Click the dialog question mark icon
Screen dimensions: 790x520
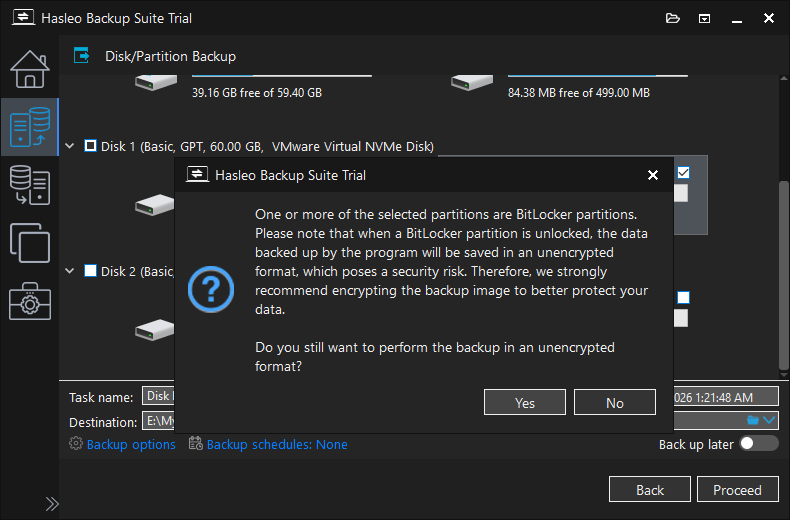[211, 289]
